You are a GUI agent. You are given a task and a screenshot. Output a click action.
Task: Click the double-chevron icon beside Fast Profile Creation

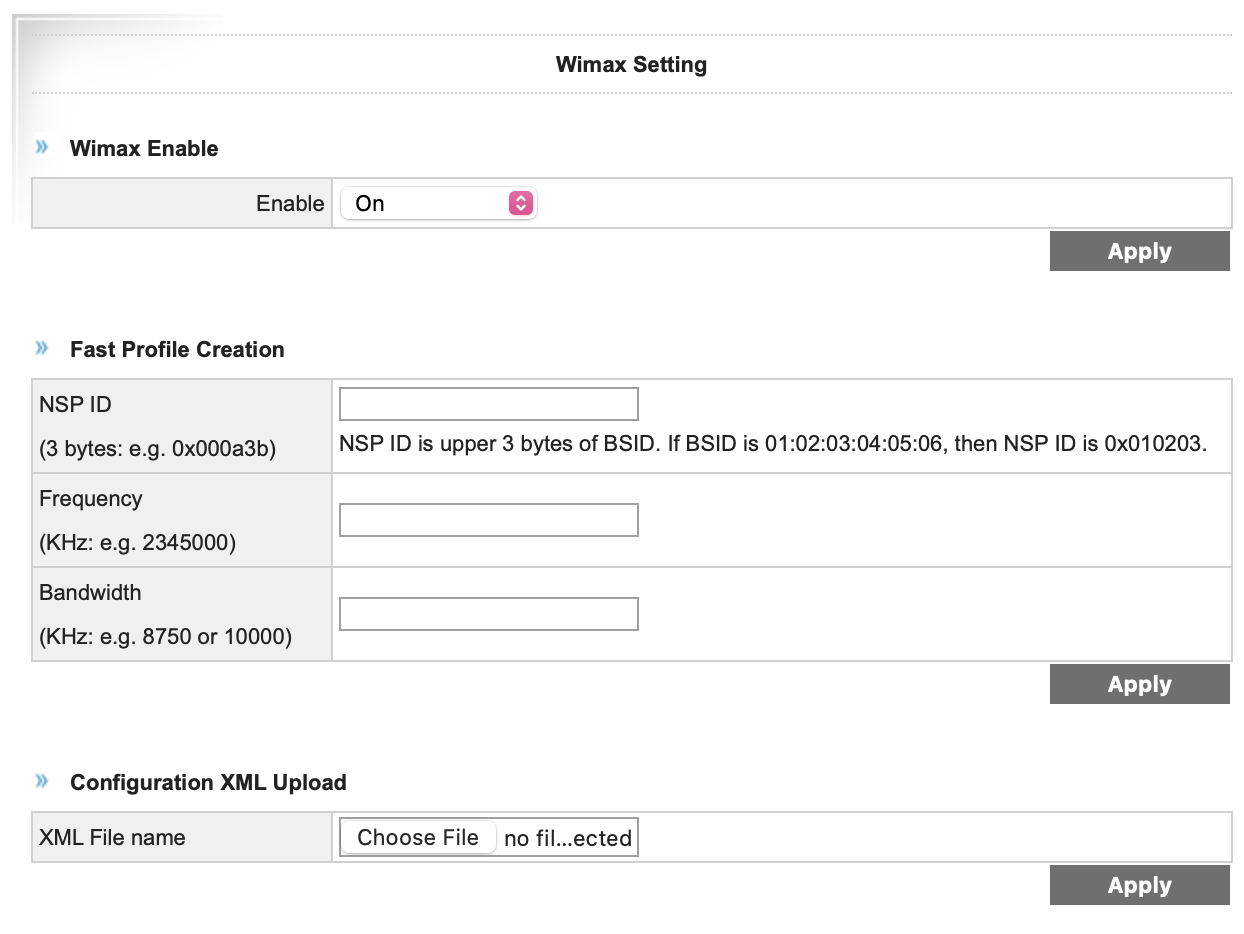click(42, 348)
